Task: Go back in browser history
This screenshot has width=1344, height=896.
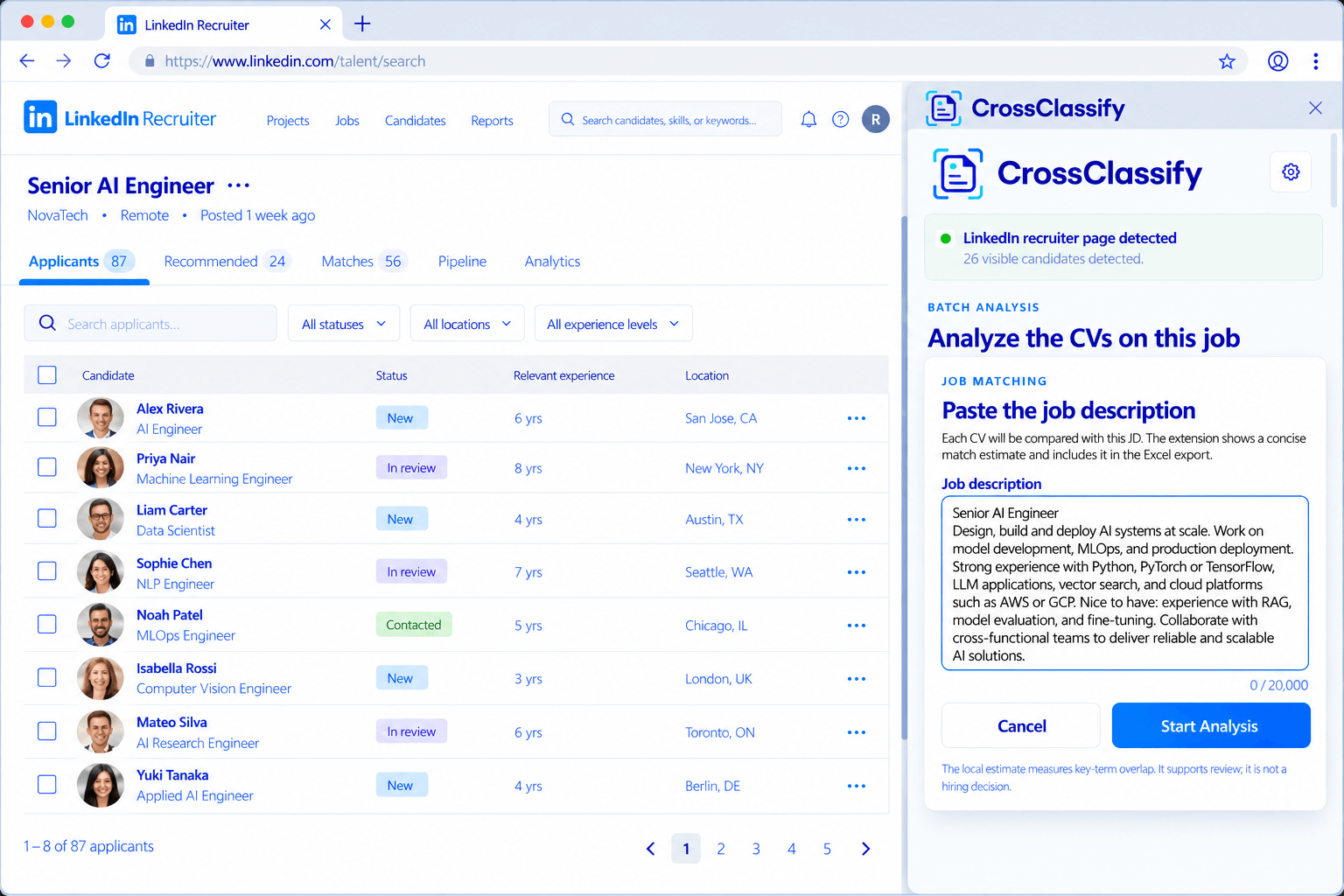Action: point(27,60)
